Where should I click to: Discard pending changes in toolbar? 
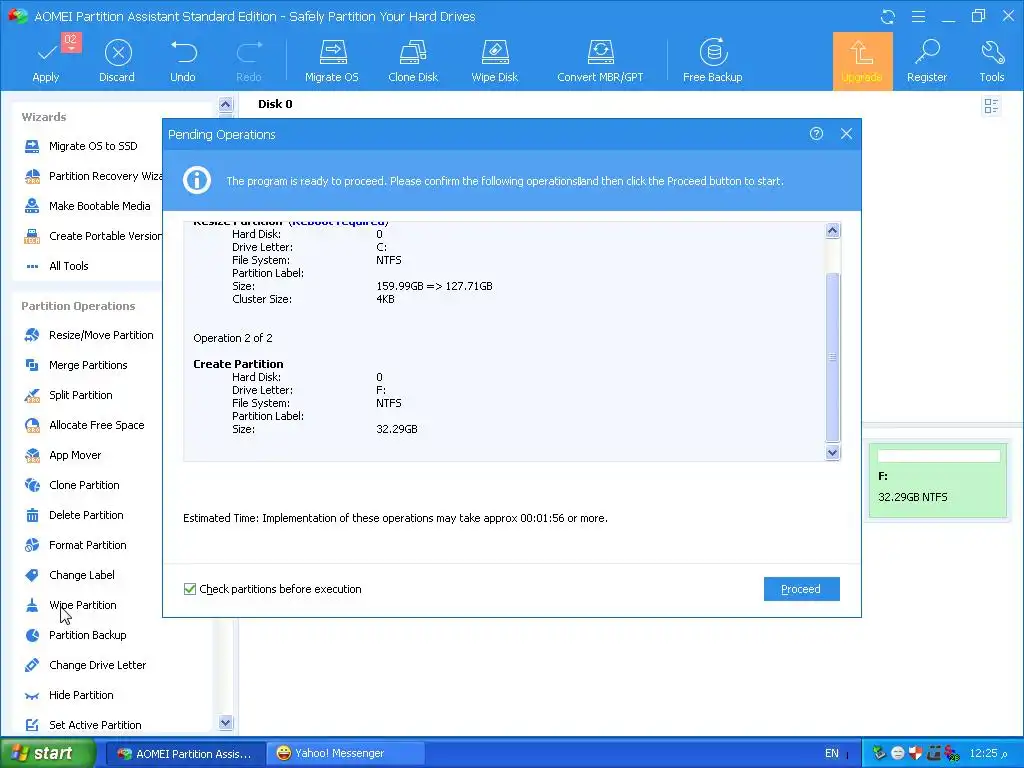pos(117,60)
